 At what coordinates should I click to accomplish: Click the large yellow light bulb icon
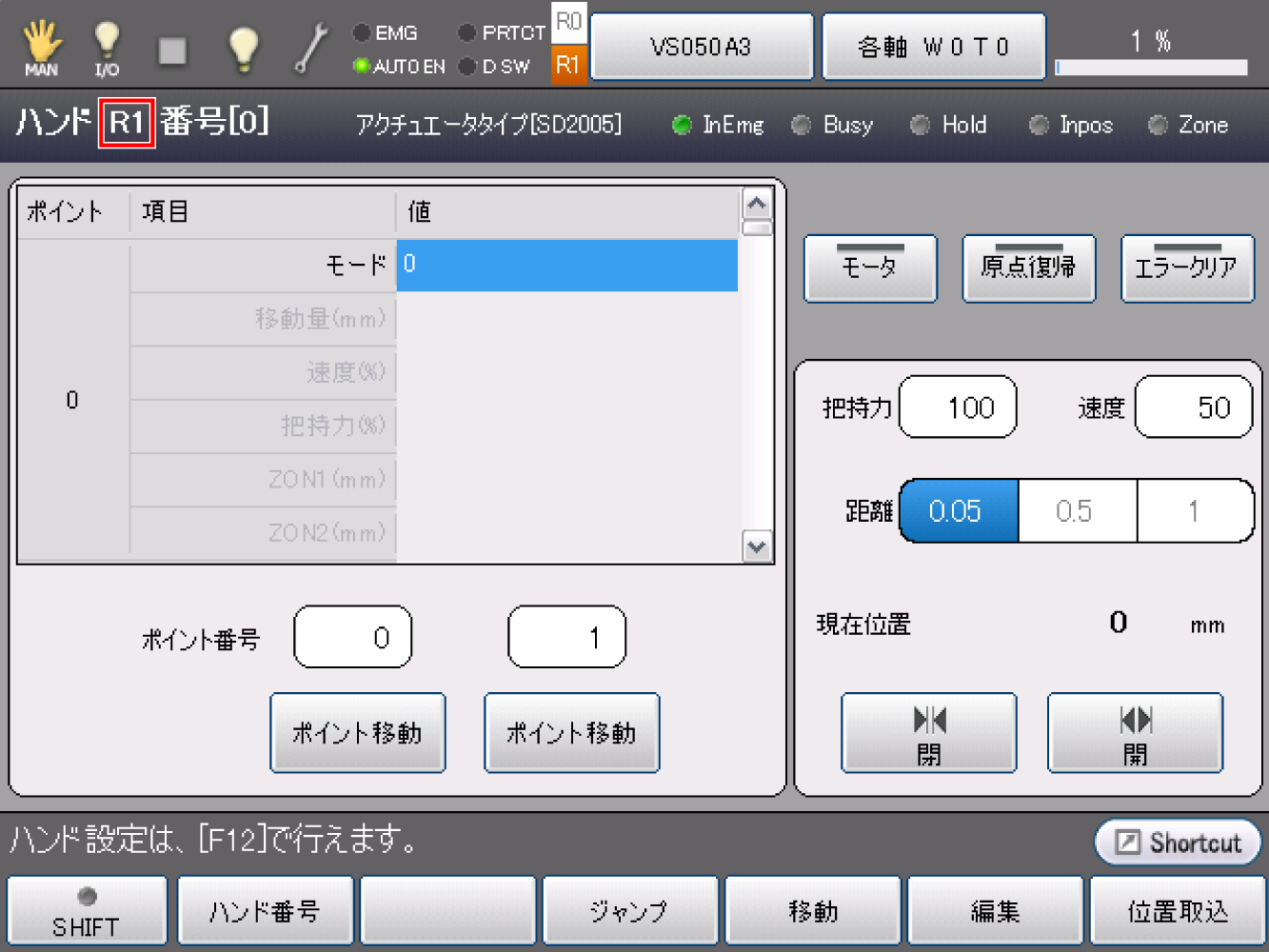click(244, 49)
